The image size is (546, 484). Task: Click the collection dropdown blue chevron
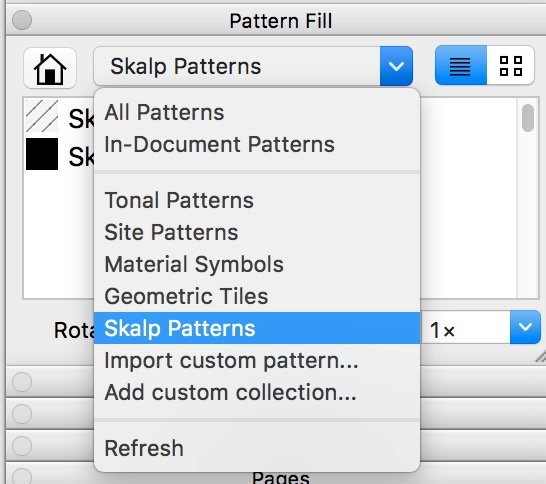[x=396, y=66]
